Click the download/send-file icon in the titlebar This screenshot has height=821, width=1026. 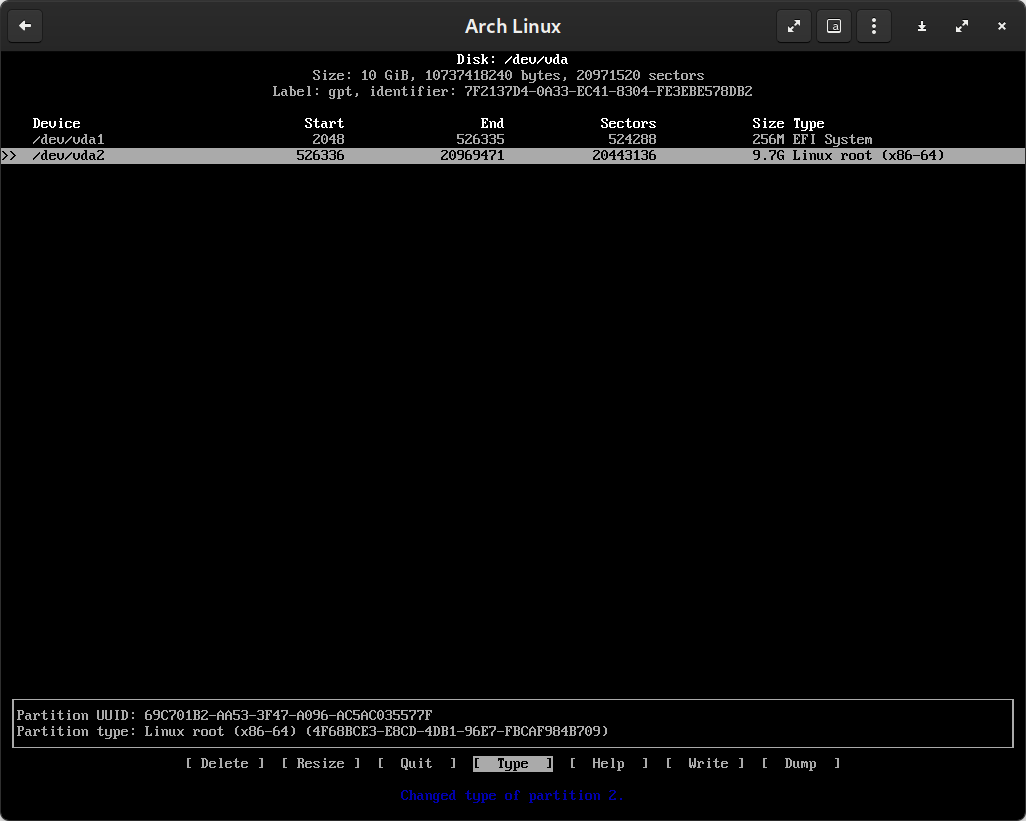tap(921, 26)
